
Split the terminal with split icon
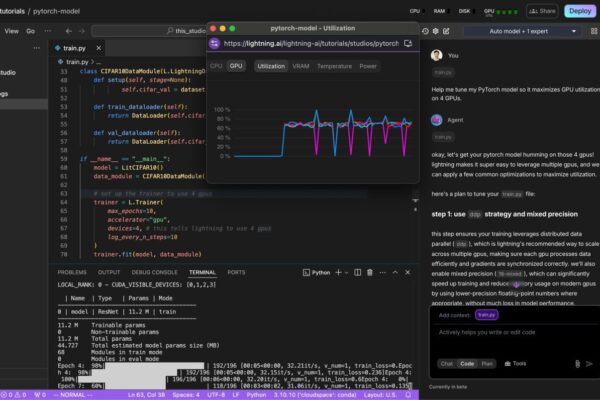click(357, 273)
